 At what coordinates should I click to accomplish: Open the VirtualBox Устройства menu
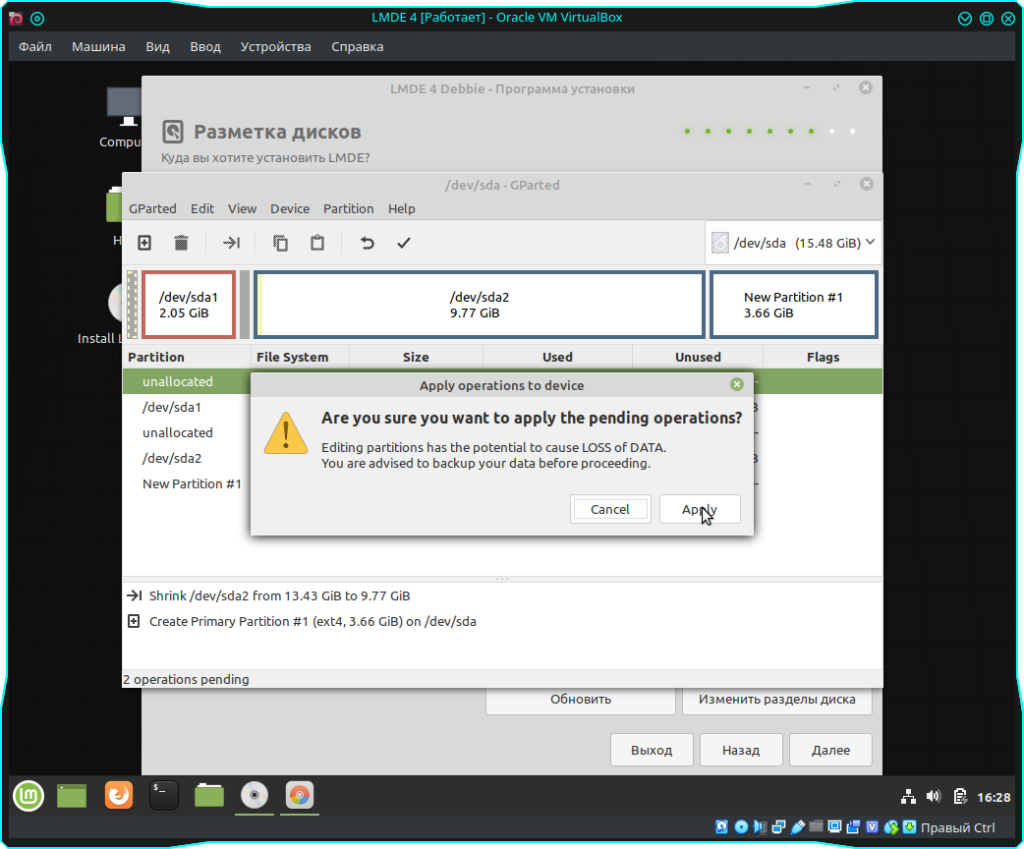coord(276,47)
